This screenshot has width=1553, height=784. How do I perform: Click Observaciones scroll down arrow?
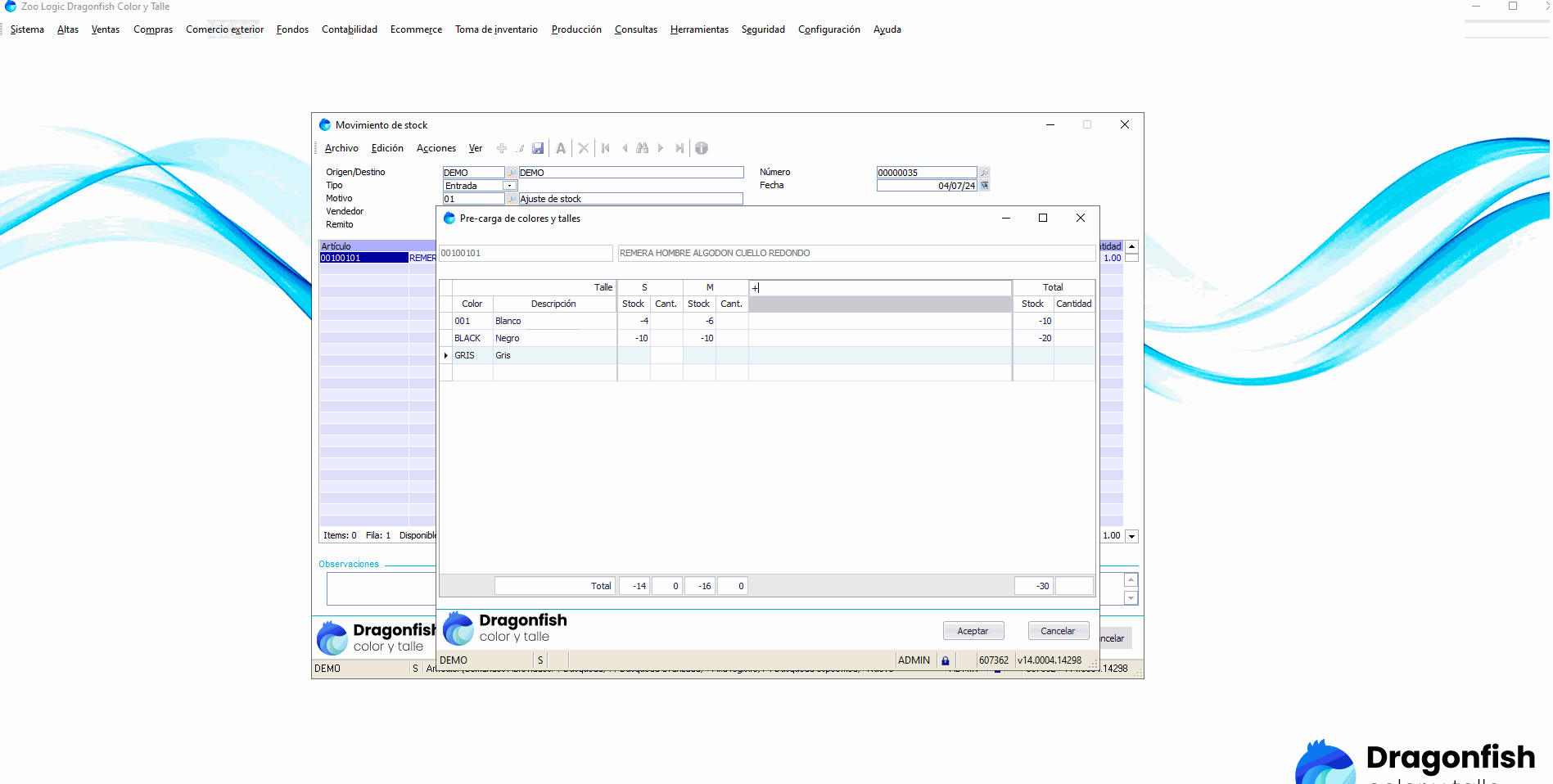click(x=1131, y=598)
